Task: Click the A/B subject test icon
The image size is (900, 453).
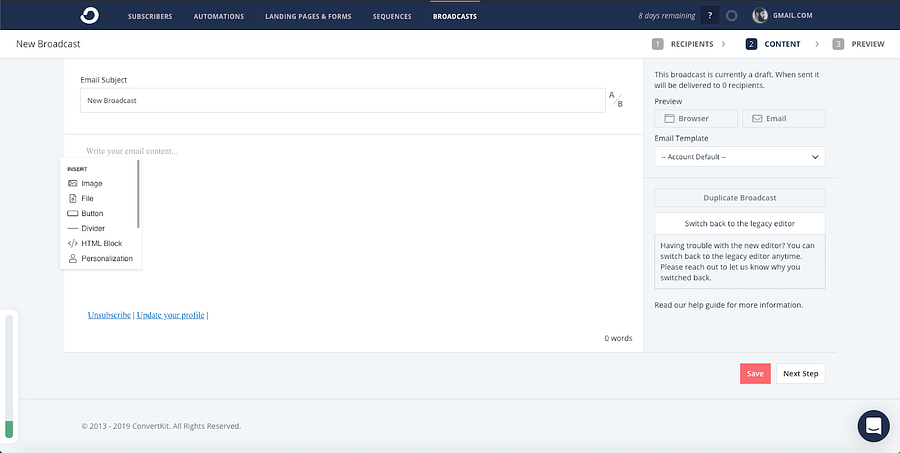Action: tap(617, 99)
